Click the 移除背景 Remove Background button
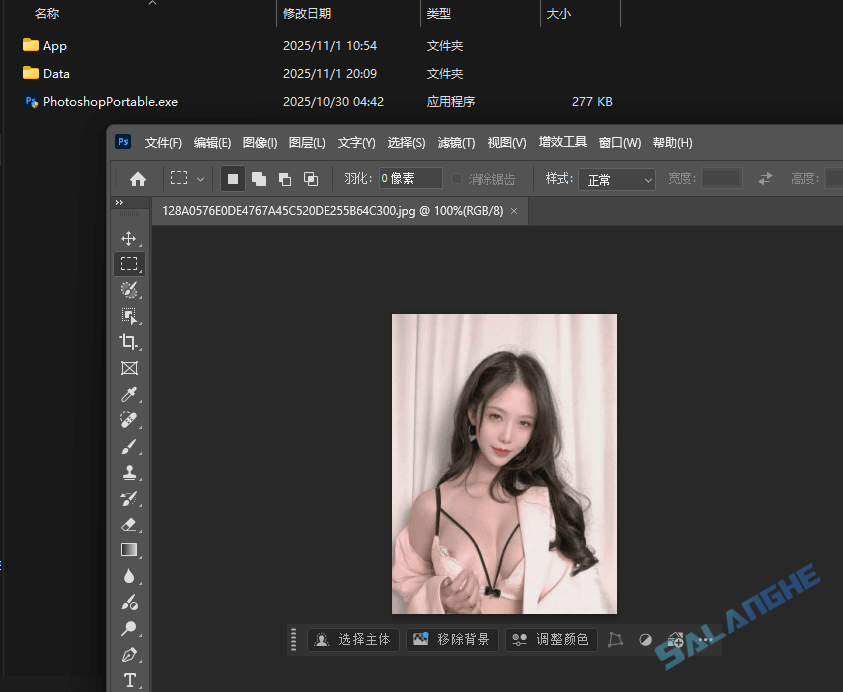Image resolution: width=843 pixels, height=692 pixels. click(x=451, y=639)
